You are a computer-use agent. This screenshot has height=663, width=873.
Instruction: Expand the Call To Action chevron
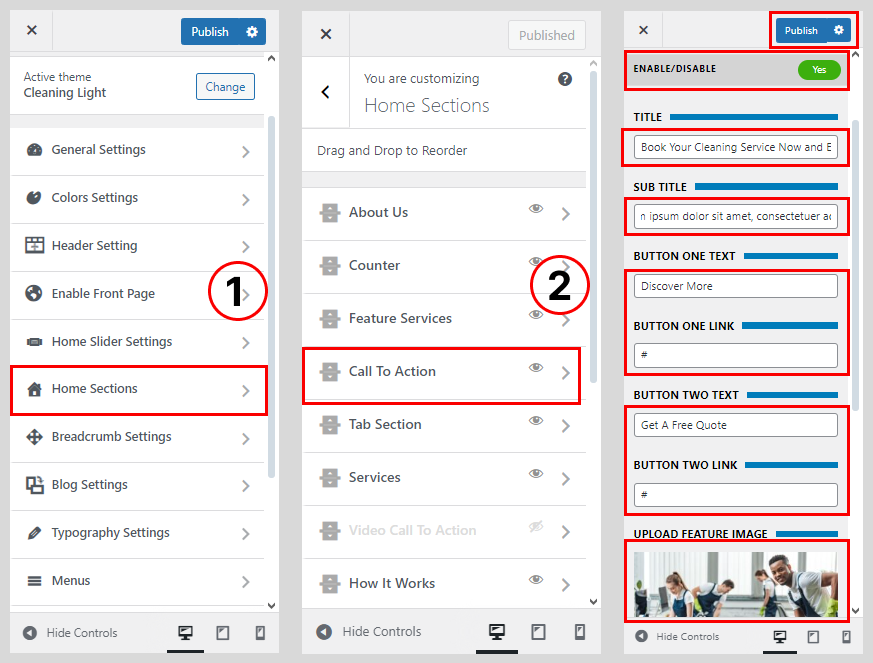[x=566, y=373]
